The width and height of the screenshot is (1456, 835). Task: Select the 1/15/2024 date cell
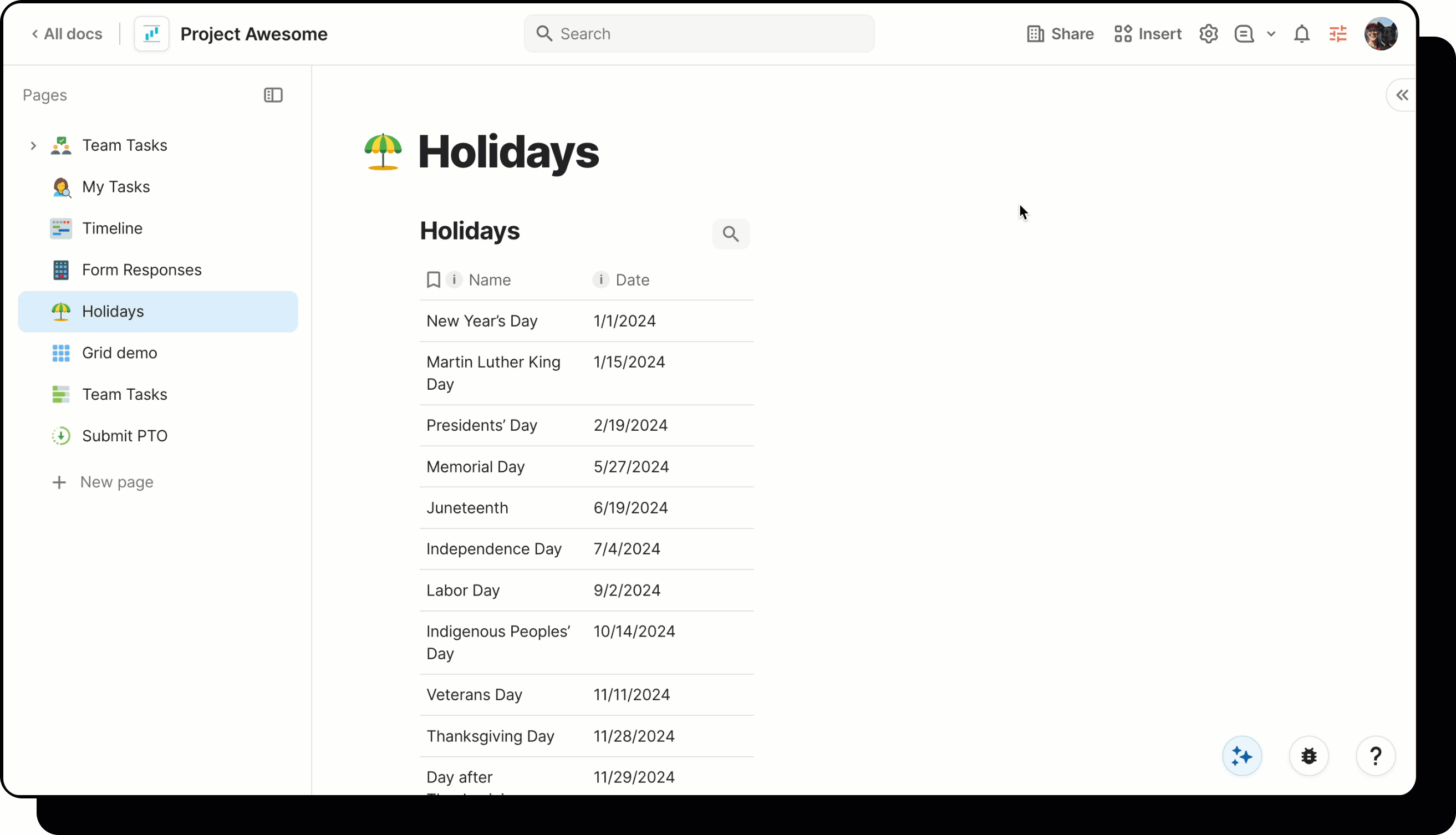click(670, 373)
